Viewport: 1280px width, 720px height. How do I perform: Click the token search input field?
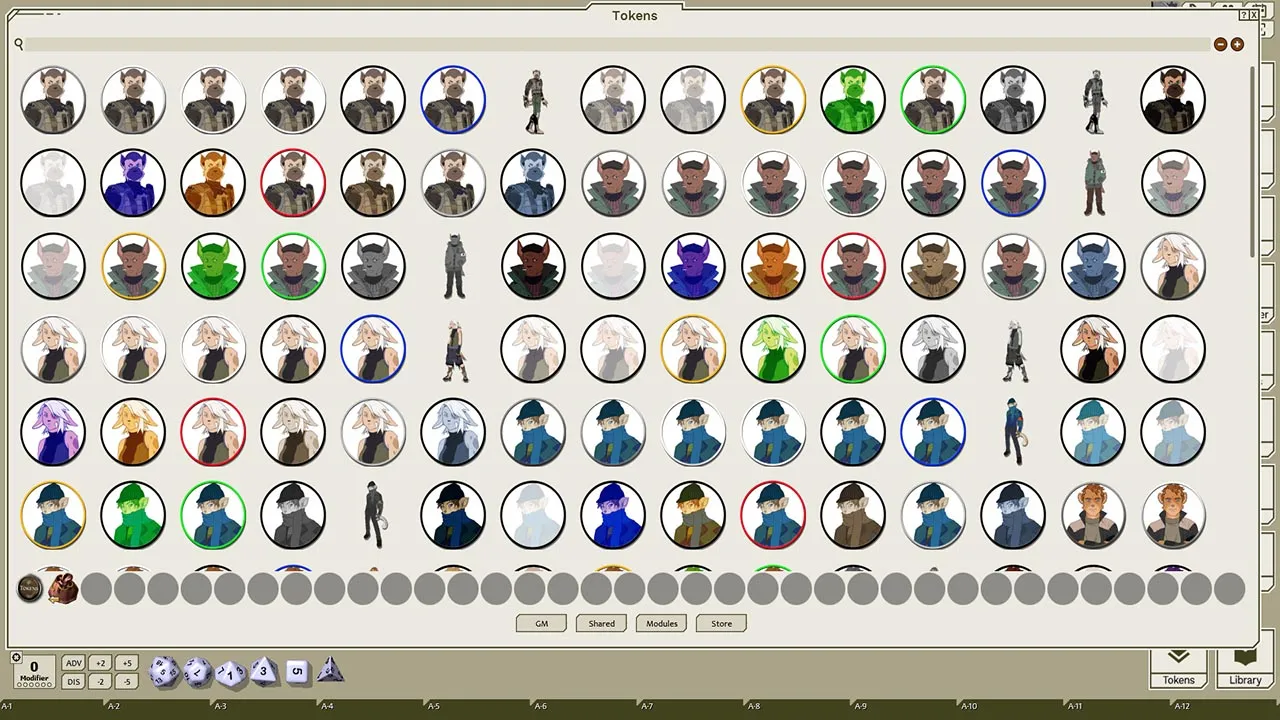click(x=617, y=44)
